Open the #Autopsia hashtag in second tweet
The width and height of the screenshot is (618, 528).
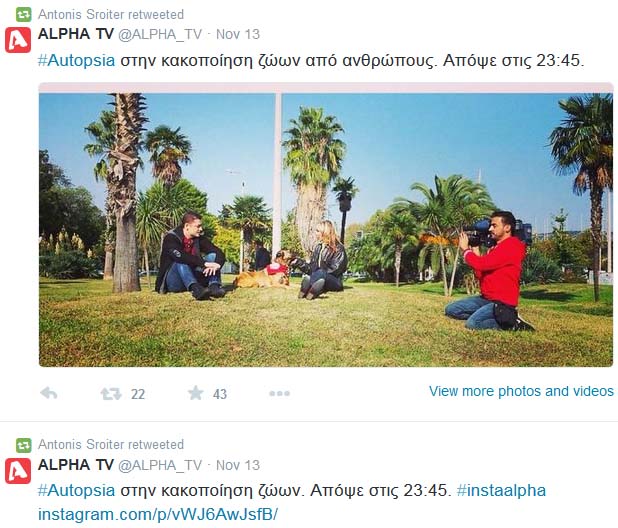(x=76, y=491)
